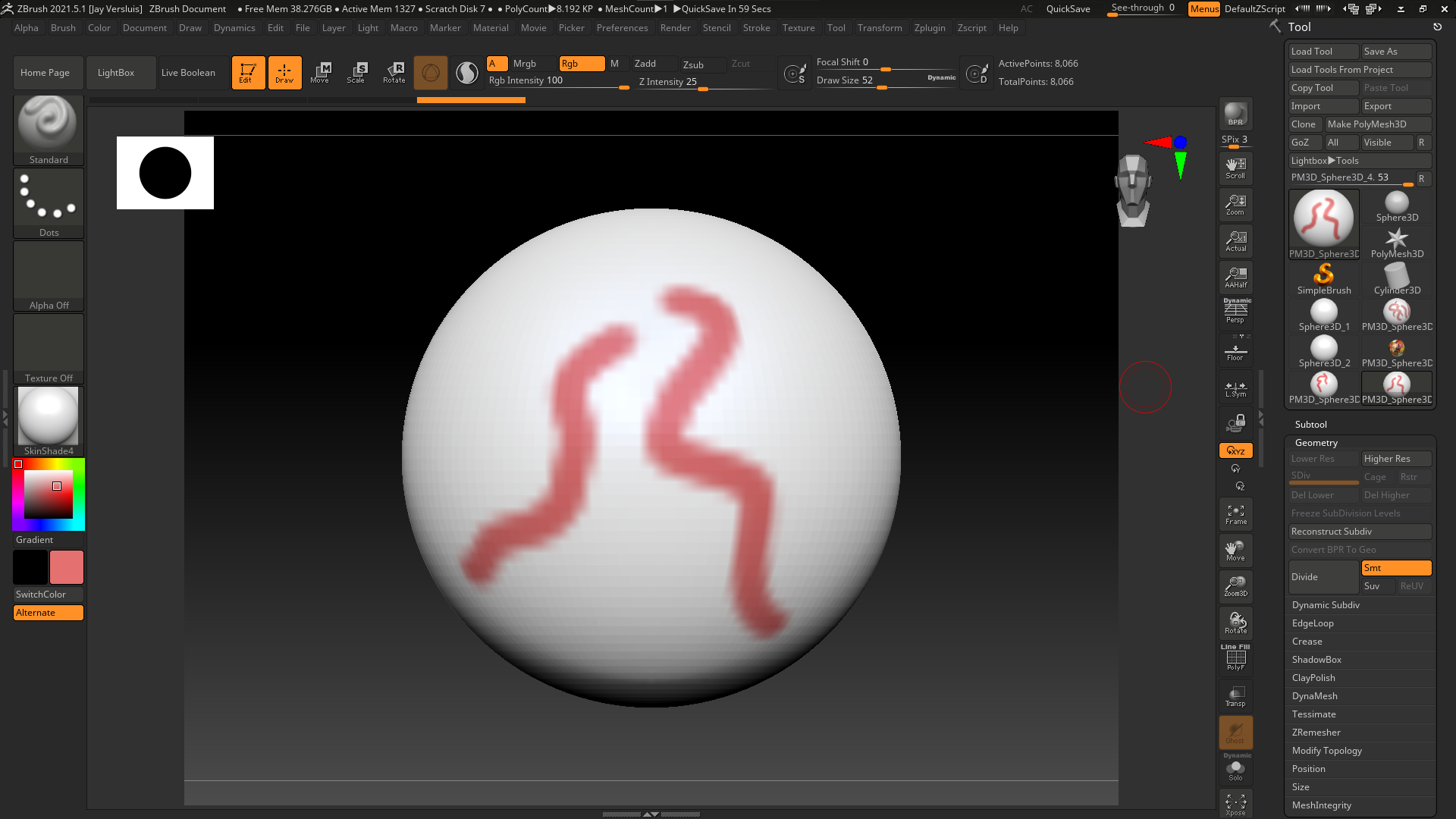Toggle Rgb color painting mode

tap(579, 62)
